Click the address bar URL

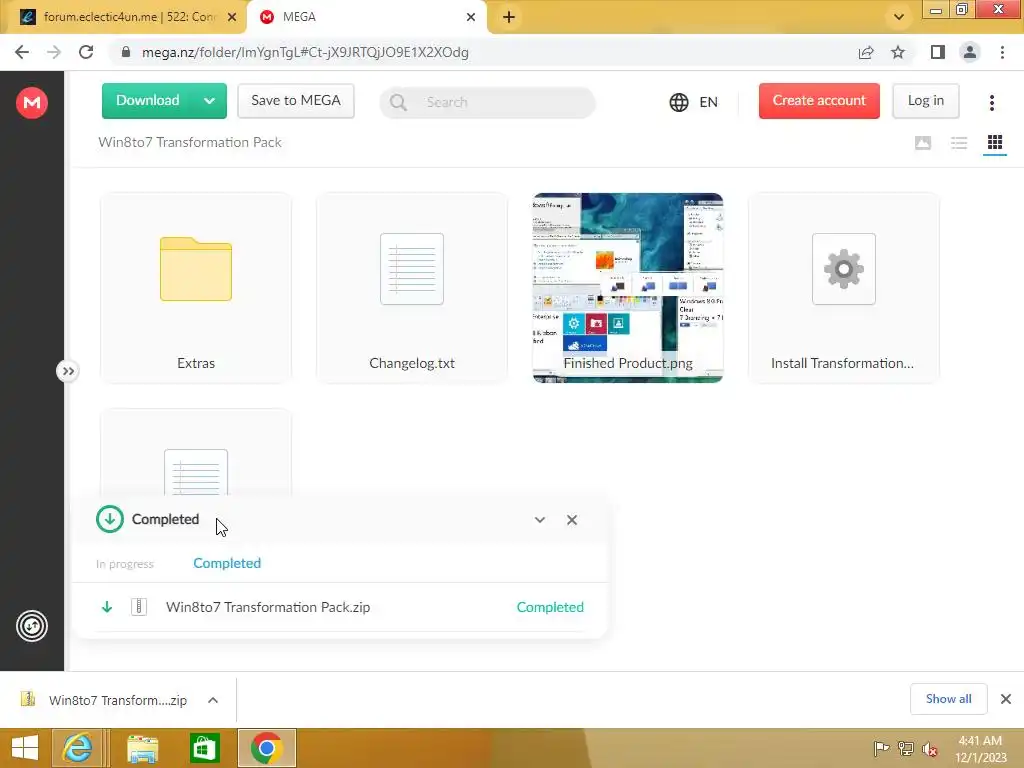(305, 52)
